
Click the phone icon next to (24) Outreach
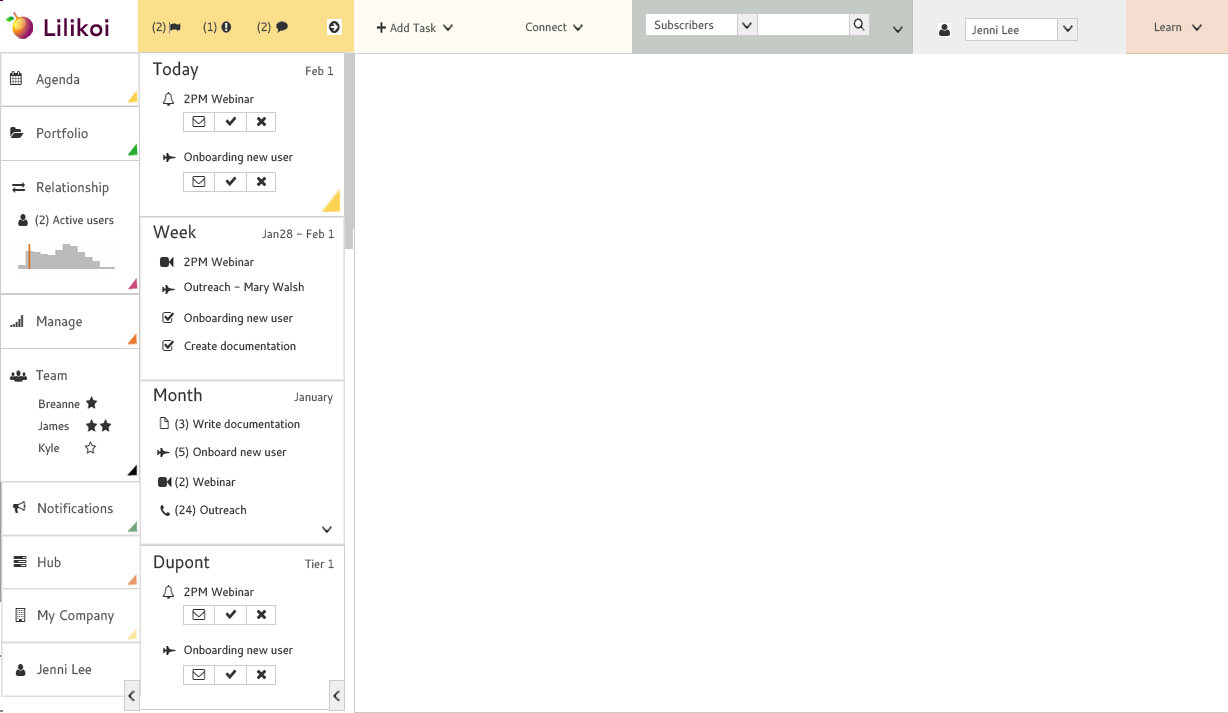(x=165, y=510)
